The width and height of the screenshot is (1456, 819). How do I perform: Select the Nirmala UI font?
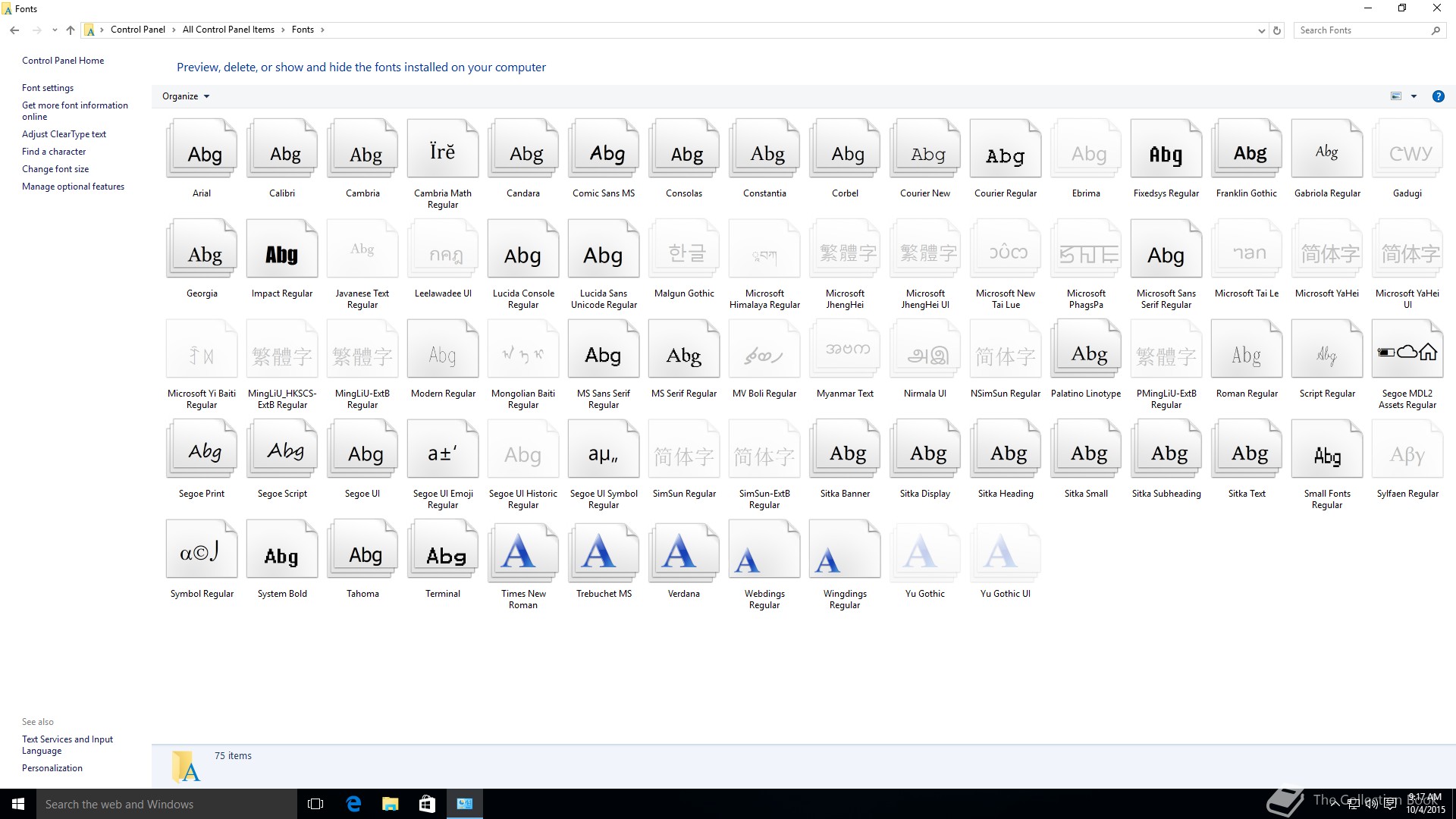[x=925, y=350]
